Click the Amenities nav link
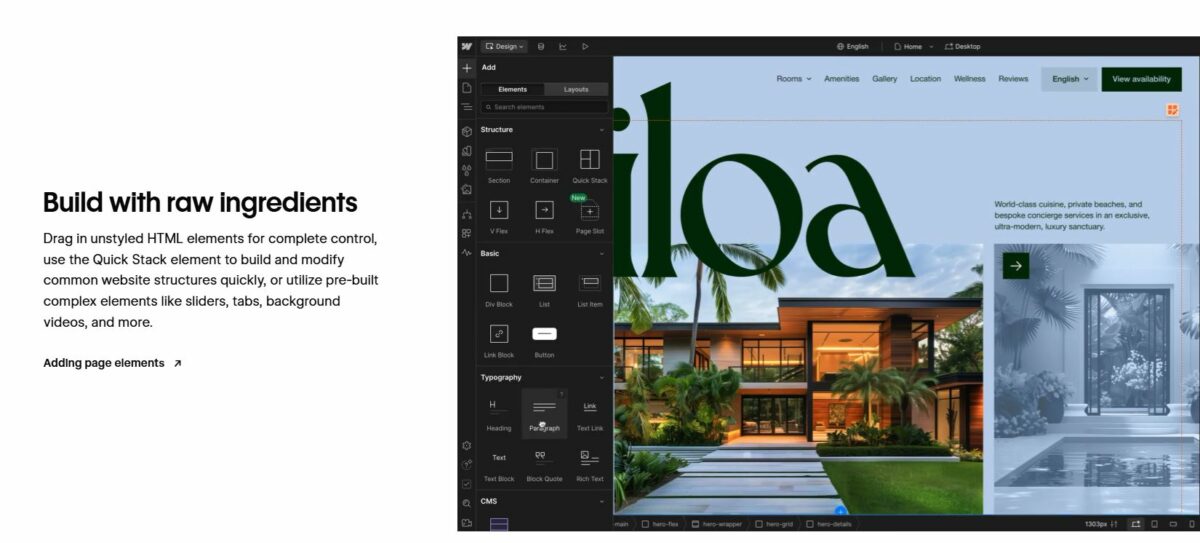The width and height of the screenshot is (1200, 543). (x=841, y=79)
